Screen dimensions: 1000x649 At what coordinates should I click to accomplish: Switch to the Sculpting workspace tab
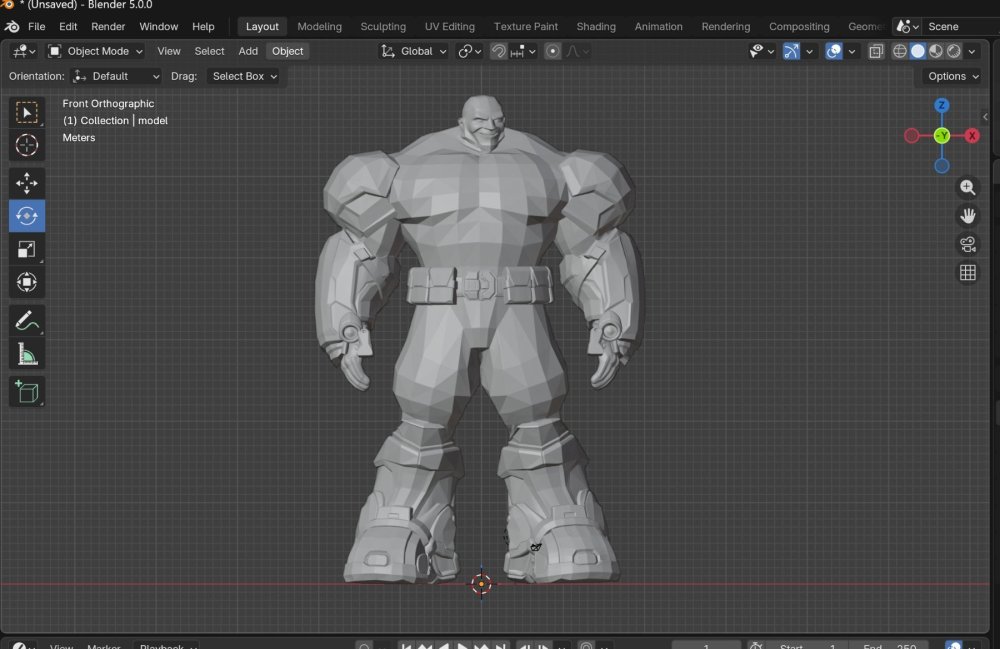point(383,26)
